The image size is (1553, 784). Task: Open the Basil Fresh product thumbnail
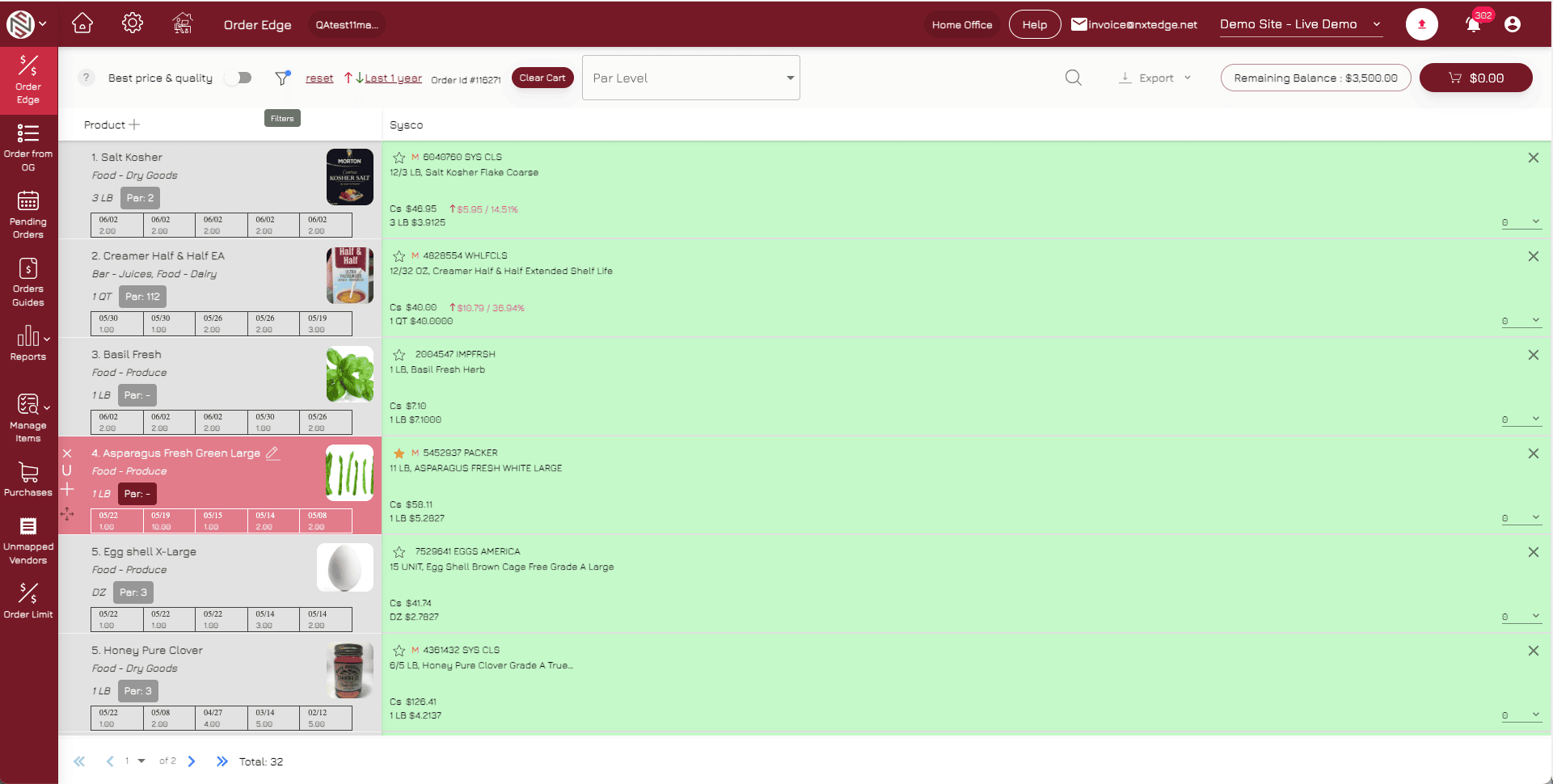pyautogui.click(x=349, y=374)
